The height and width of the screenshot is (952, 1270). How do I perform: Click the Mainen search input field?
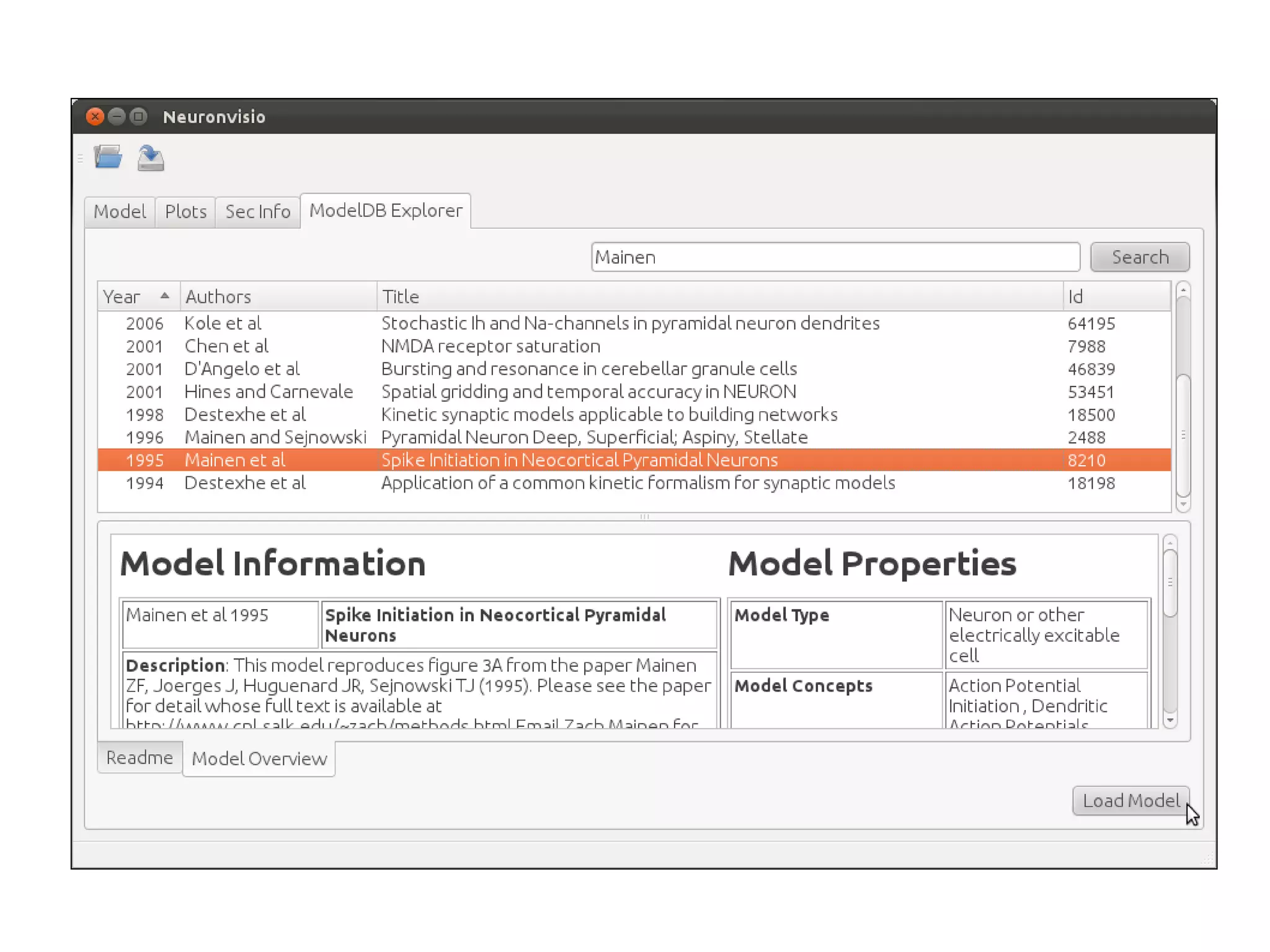[x=835, y=257]
